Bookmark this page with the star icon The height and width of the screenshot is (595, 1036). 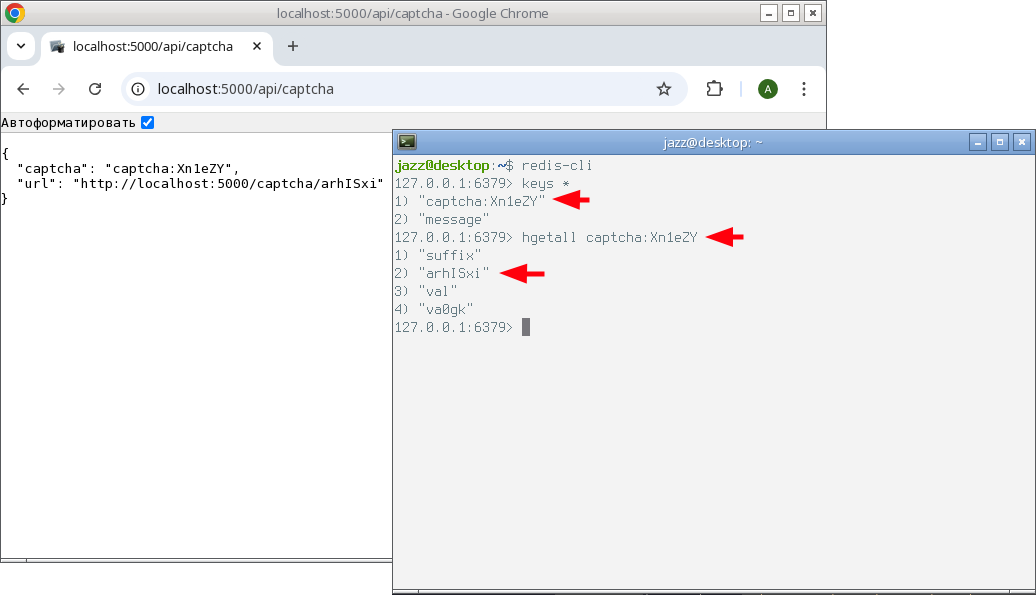click(x=664, y=89)
